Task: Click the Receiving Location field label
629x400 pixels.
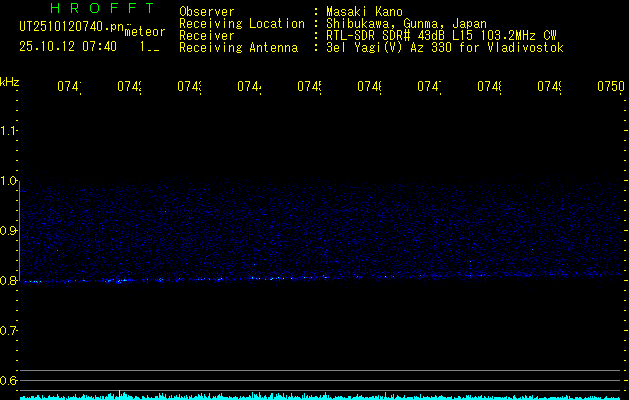Action: tap(241, 24)
